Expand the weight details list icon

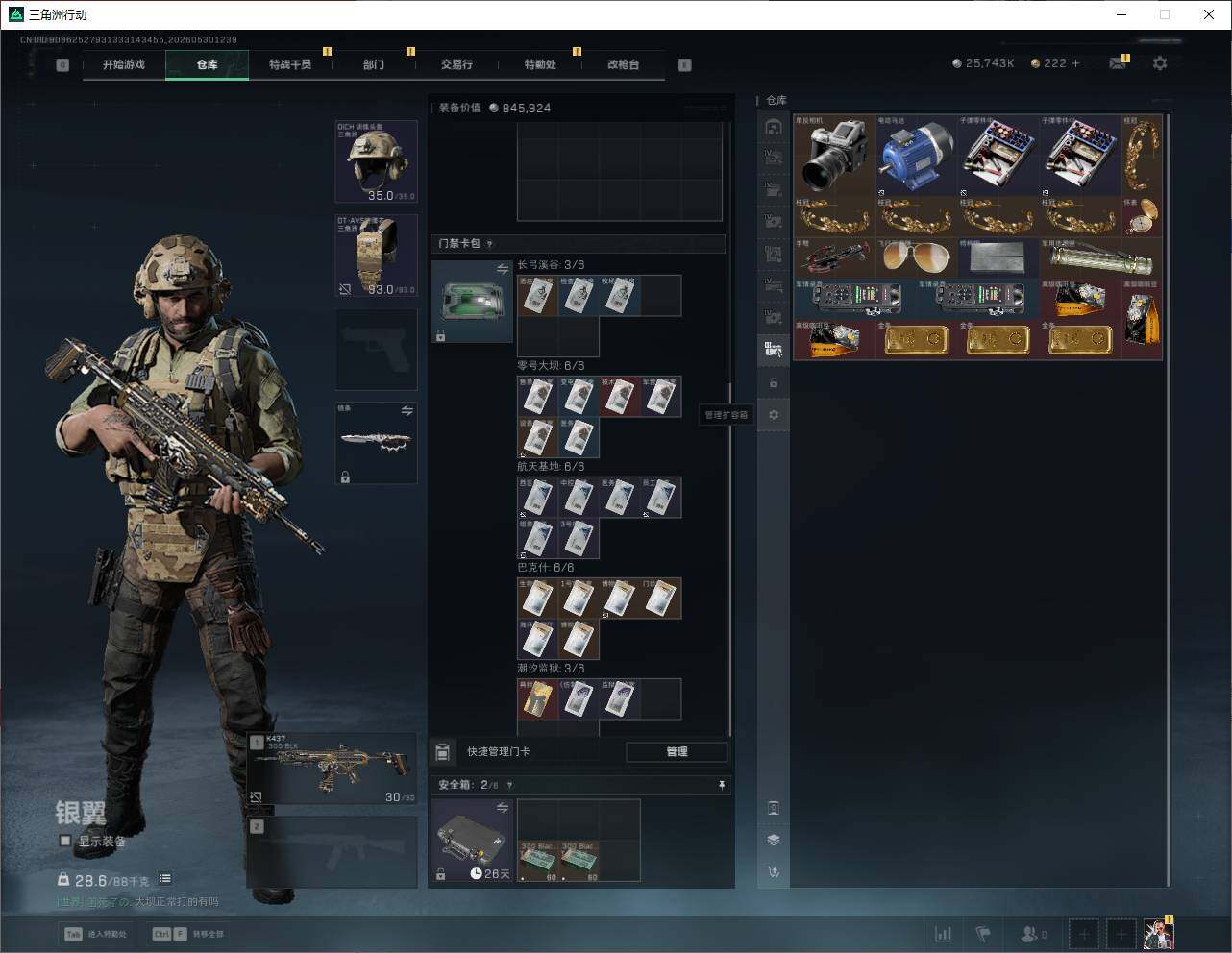click(x=165, y=878)
